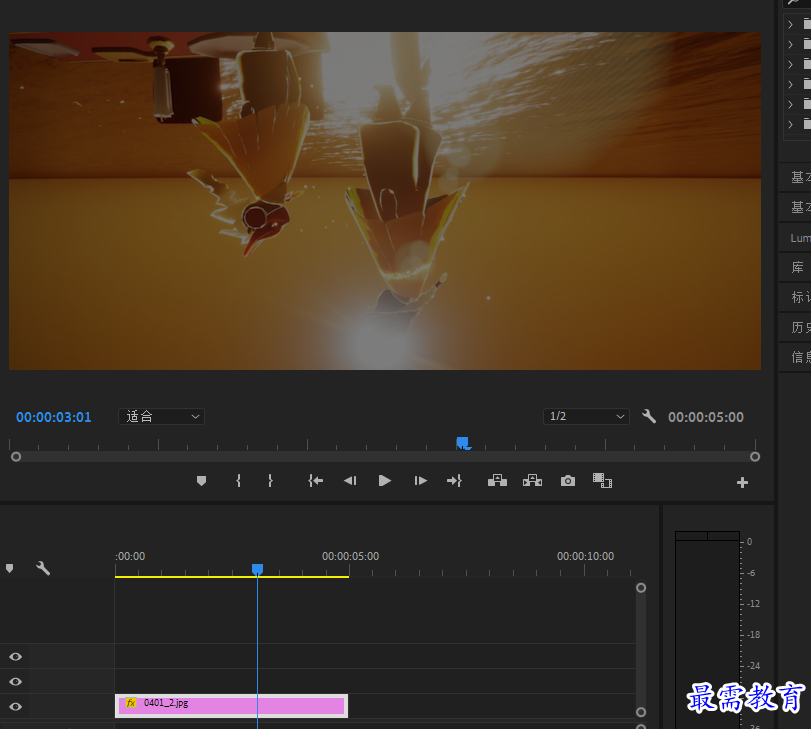Step forward one frame

click(x=420, y=481)
